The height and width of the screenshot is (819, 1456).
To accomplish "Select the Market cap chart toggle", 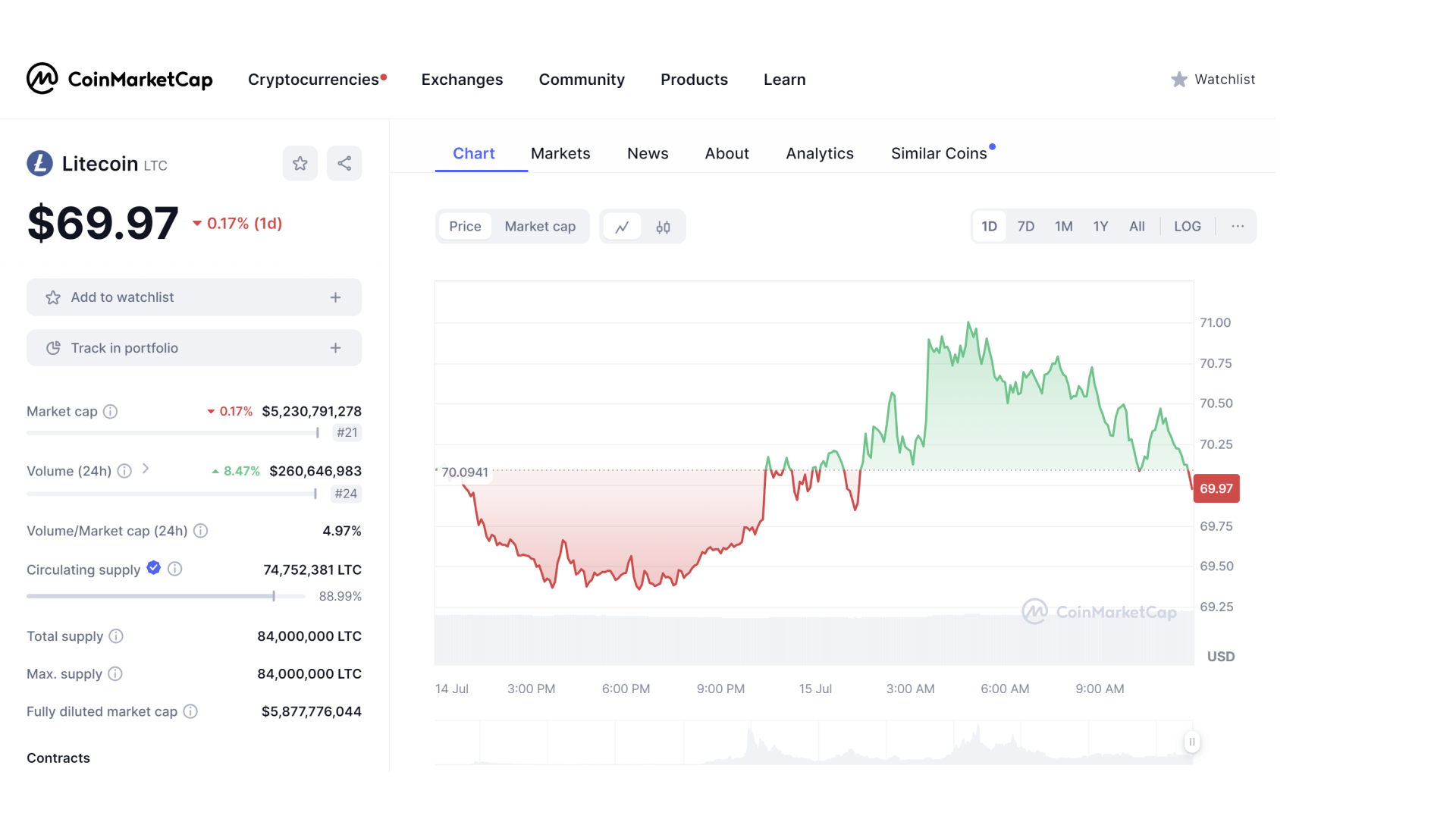I will point(540,227).
